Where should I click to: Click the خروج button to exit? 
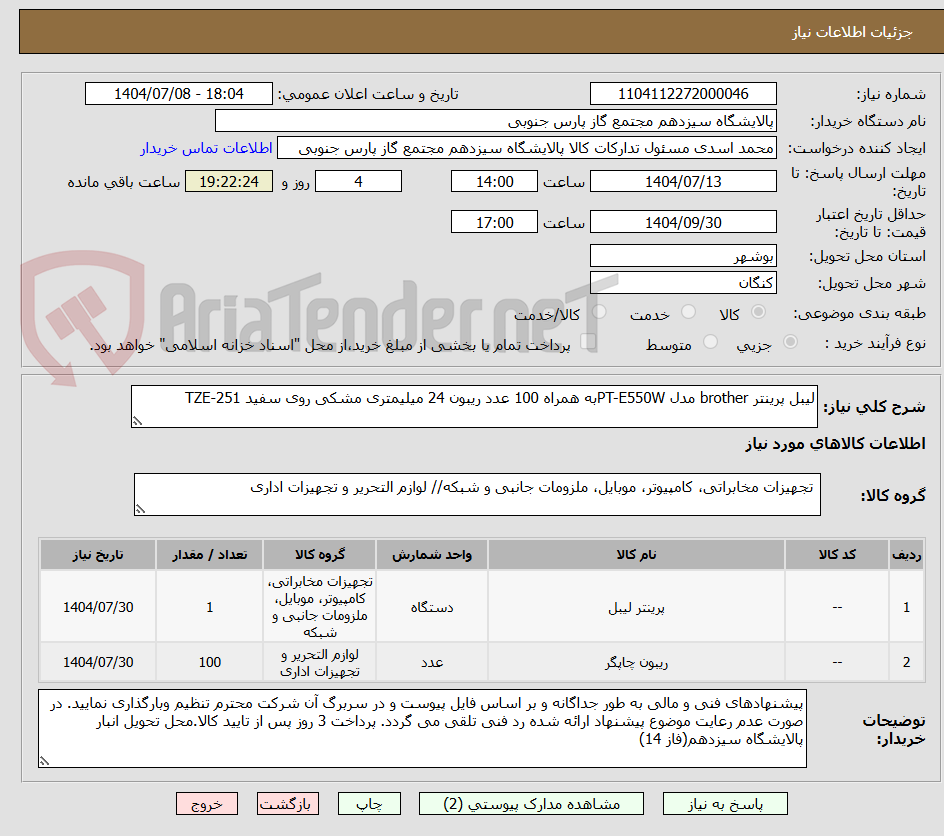(207, 803)
